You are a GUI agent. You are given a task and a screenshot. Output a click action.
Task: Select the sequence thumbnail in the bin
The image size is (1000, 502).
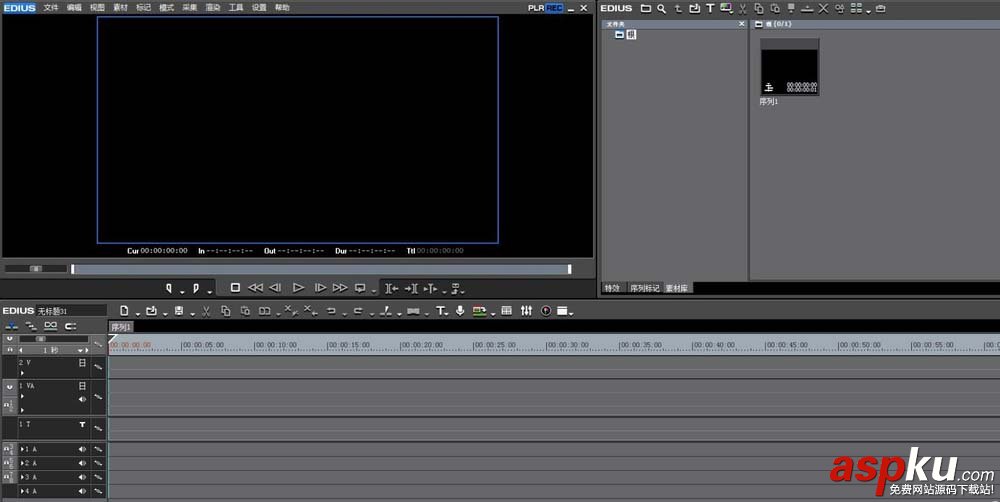pyautogui.click(x=790, y=67)
